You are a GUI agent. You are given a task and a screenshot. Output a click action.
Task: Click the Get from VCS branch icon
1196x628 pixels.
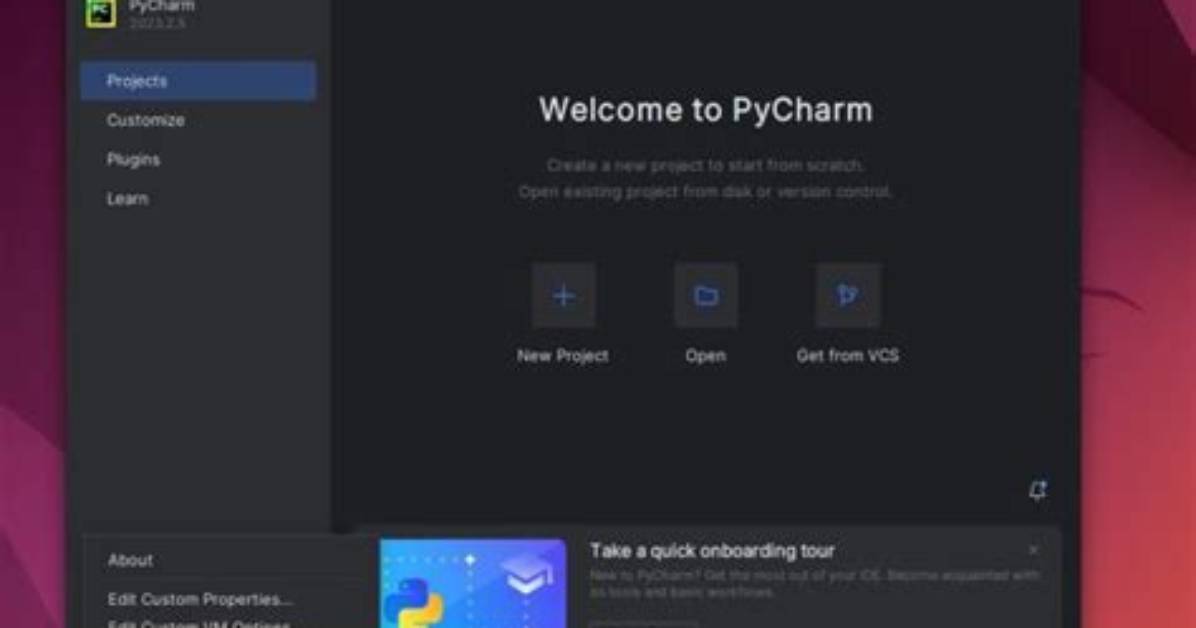click(847, 295)
